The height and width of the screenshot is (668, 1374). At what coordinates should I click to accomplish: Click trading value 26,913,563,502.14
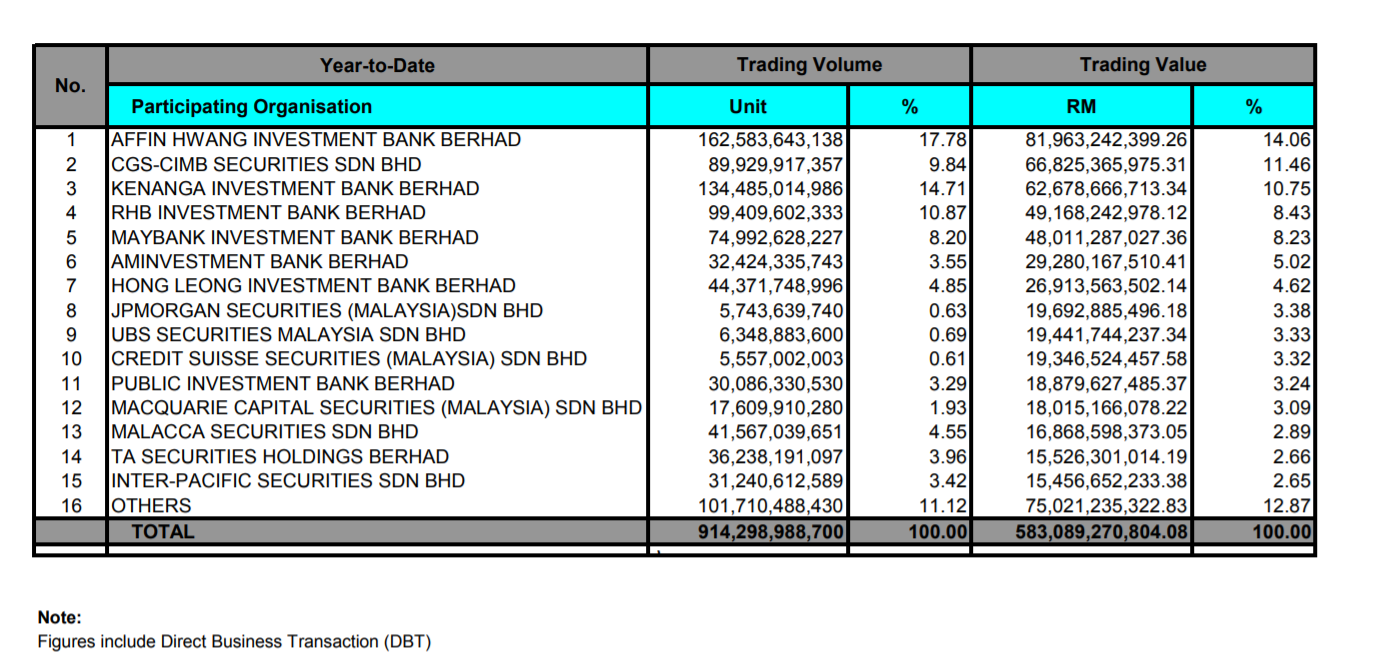(x=1107, y=286)
